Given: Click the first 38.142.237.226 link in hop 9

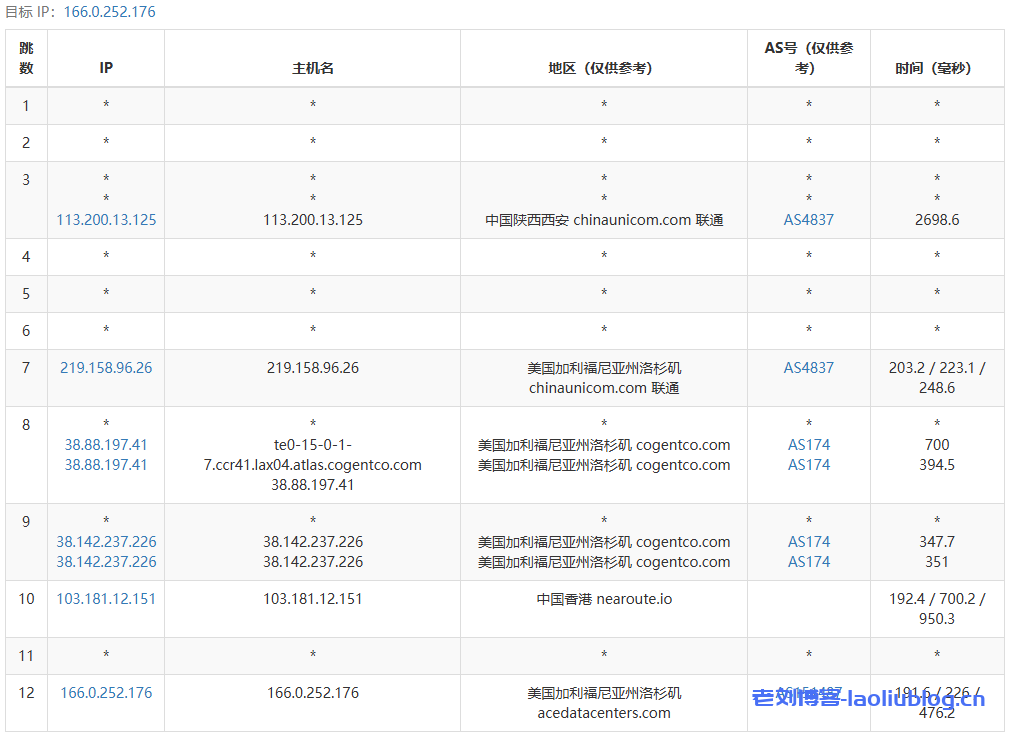Looking at the screenshot, I should click(x=106, y=542).
